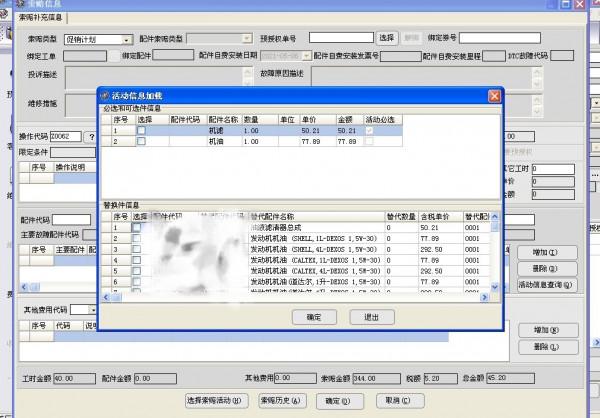Click the 替代数量 column header
Image resolution: width=600 pixels, height=418 pixels.
(402, 217)
